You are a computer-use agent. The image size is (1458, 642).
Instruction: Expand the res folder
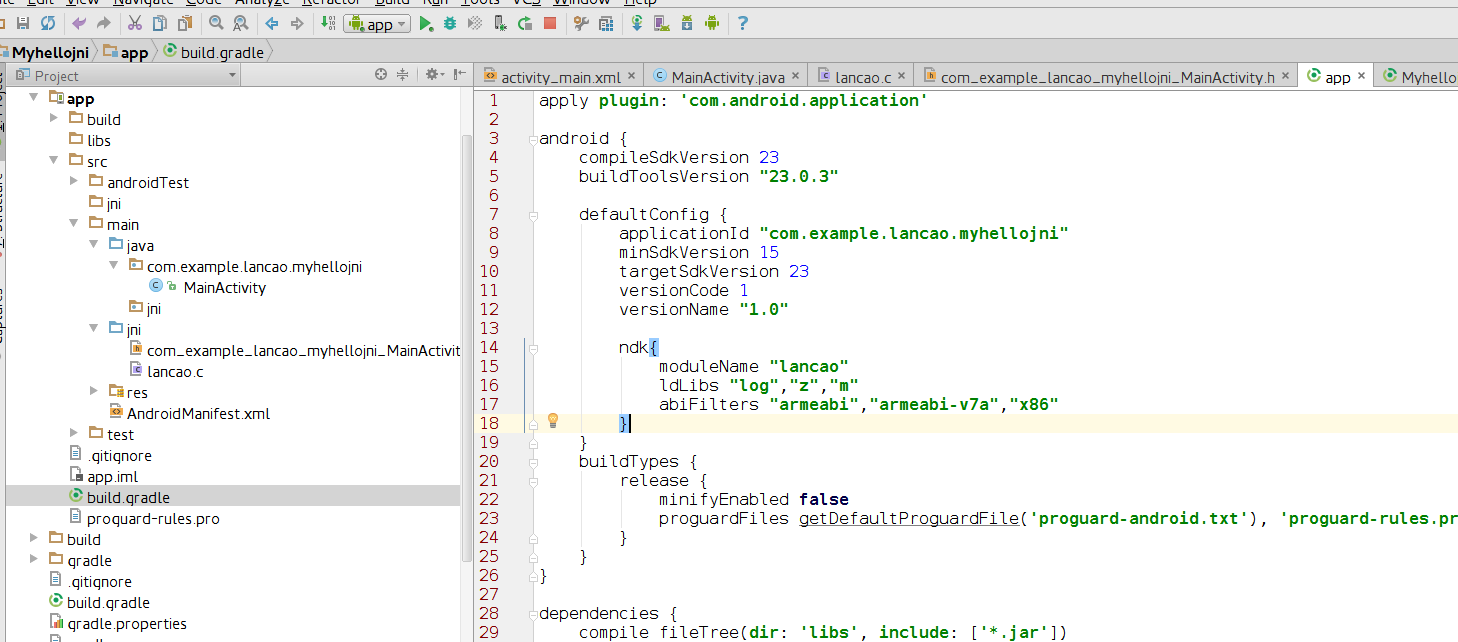(x=94, y=392)
